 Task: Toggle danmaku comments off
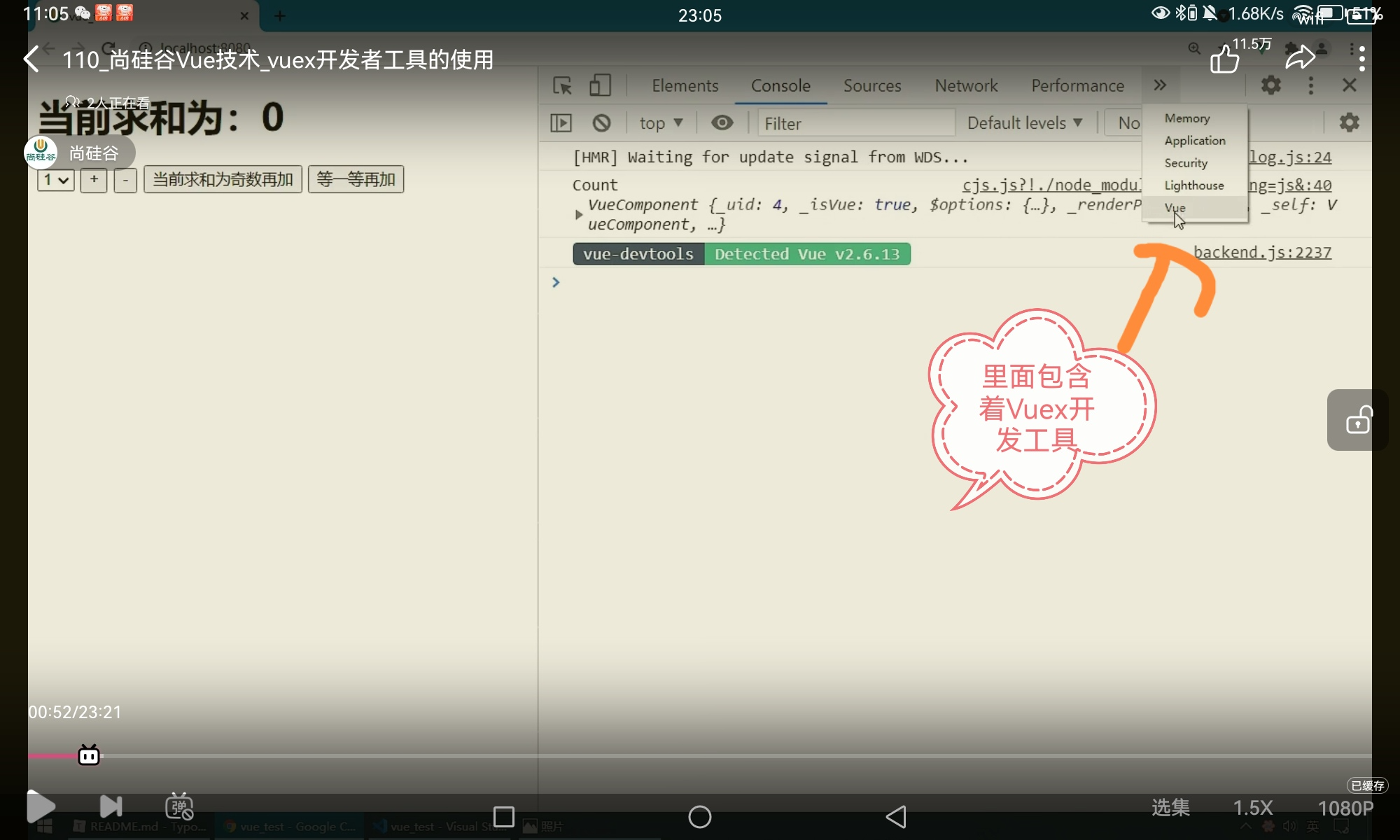coord(179,806)
